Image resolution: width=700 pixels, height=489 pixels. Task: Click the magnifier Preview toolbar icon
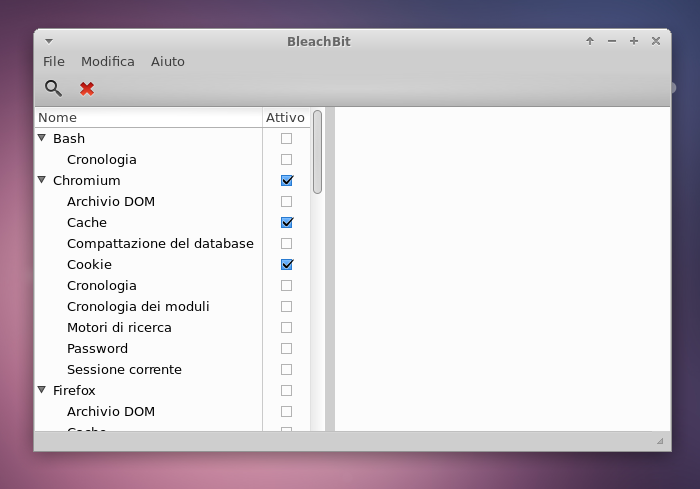[x=53, y=88]
